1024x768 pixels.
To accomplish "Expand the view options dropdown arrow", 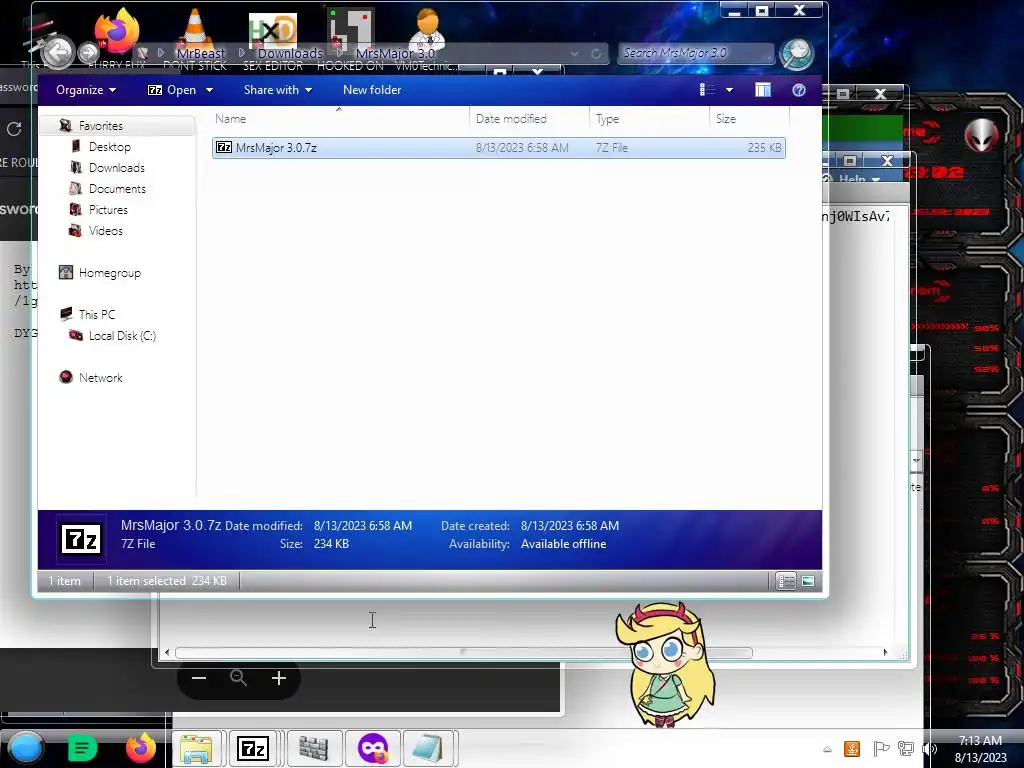I will [x=729, y=90].
